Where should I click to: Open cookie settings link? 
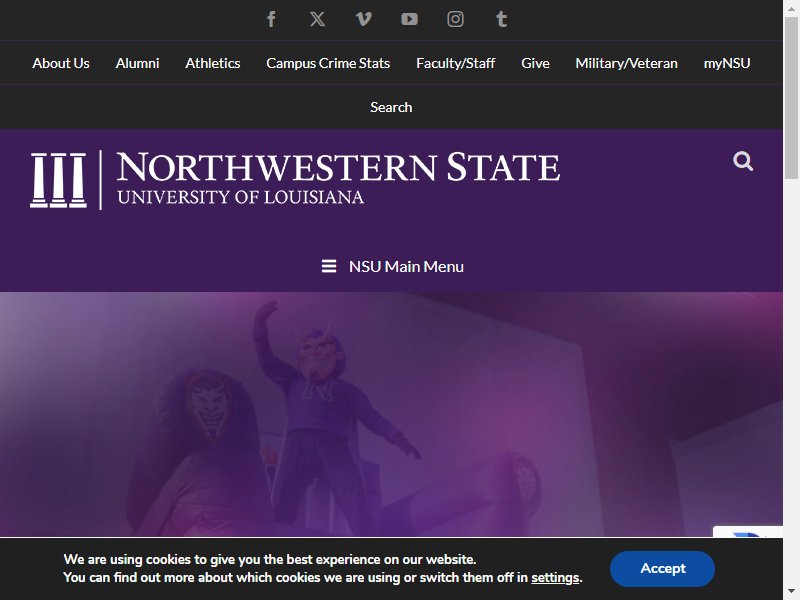click(555, 578)
